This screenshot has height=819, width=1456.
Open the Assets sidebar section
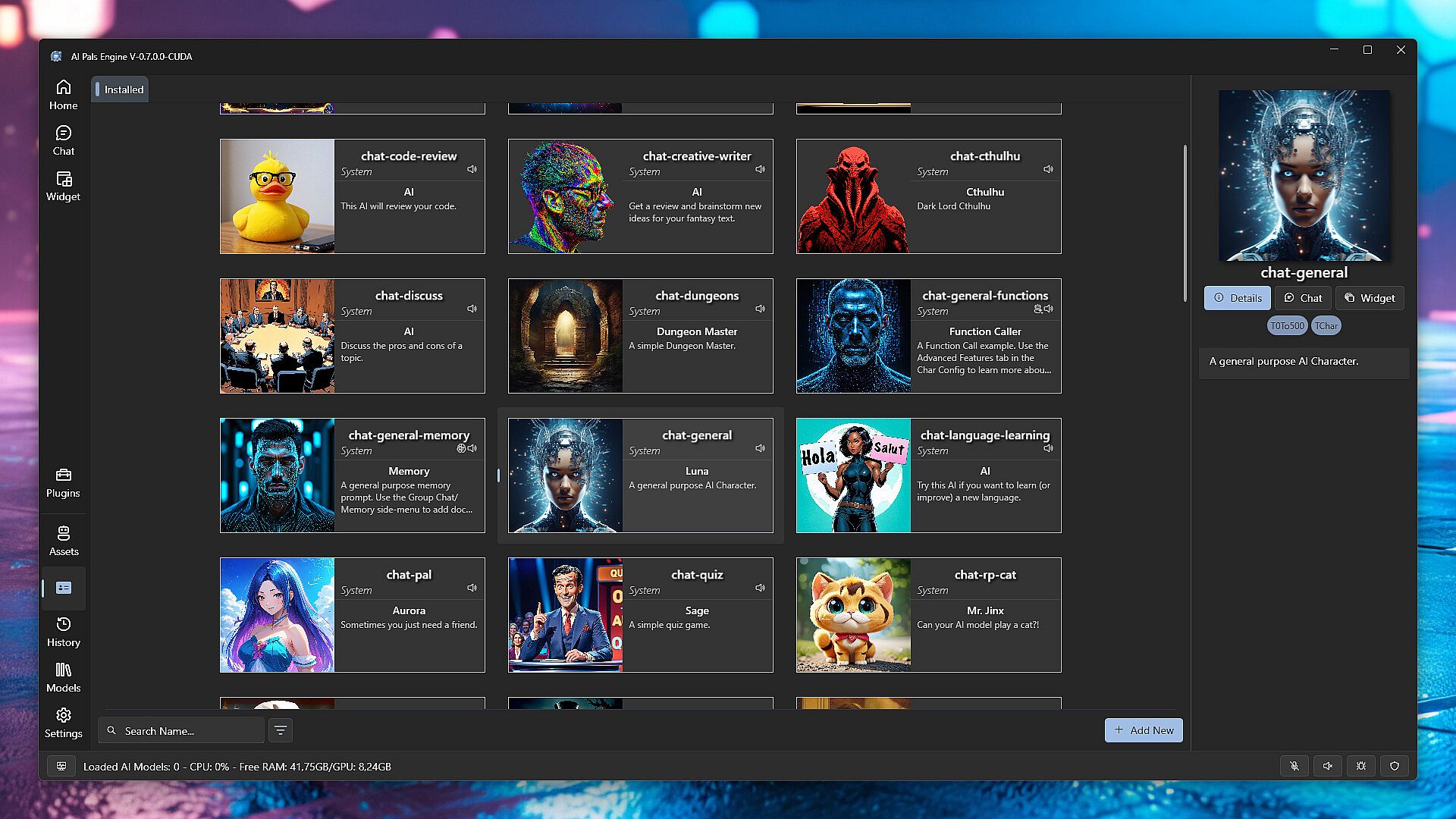tap(63, 541)
